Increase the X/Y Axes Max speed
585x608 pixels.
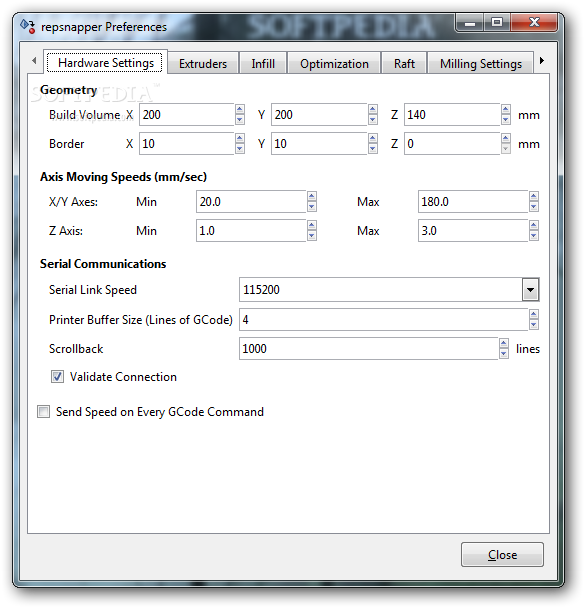coord(534,196)
